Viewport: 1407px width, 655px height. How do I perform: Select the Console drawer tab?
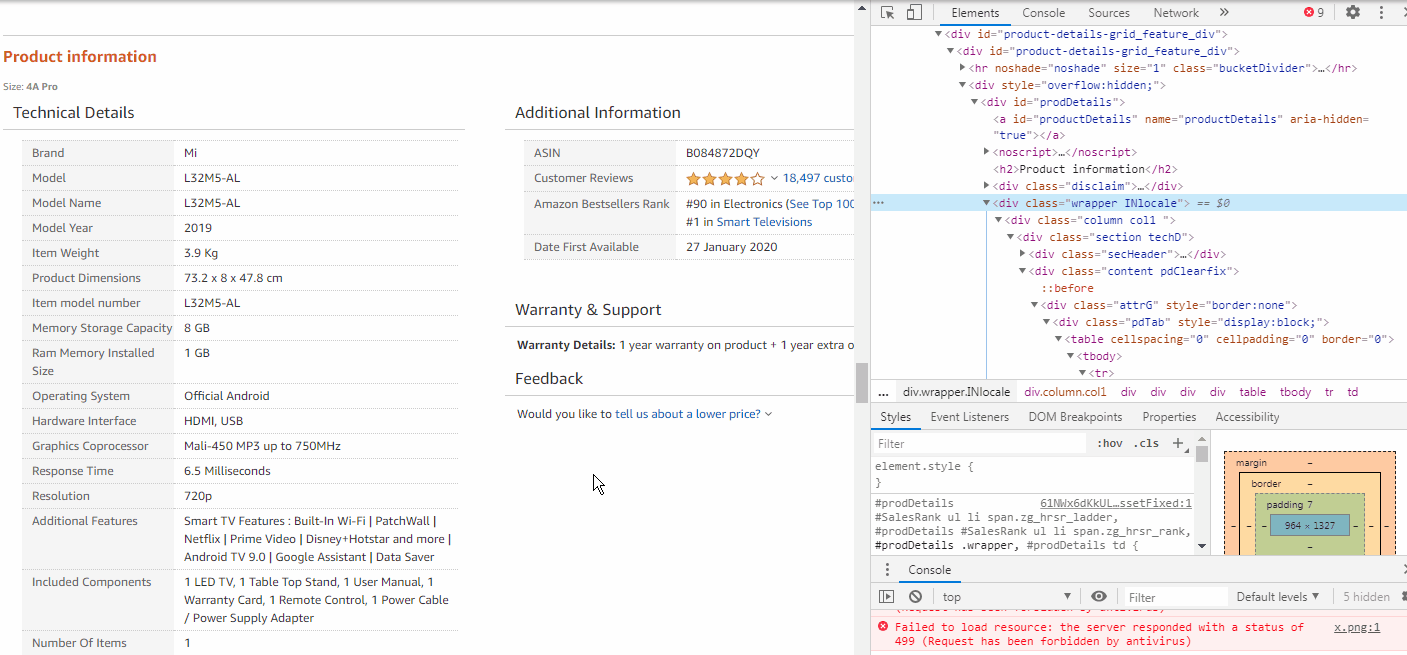point(929,570)
